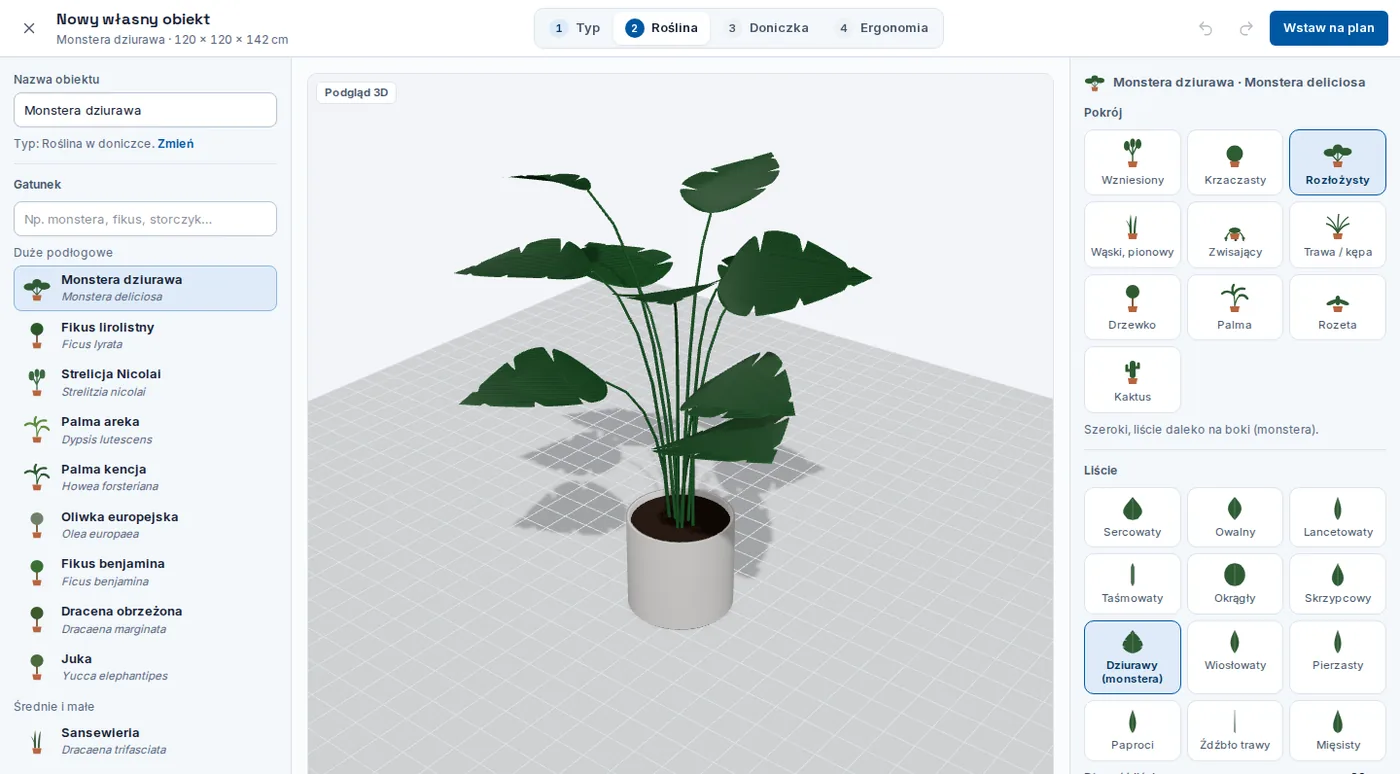
Task: Select Palma areka species
Action: coord(145,431)
